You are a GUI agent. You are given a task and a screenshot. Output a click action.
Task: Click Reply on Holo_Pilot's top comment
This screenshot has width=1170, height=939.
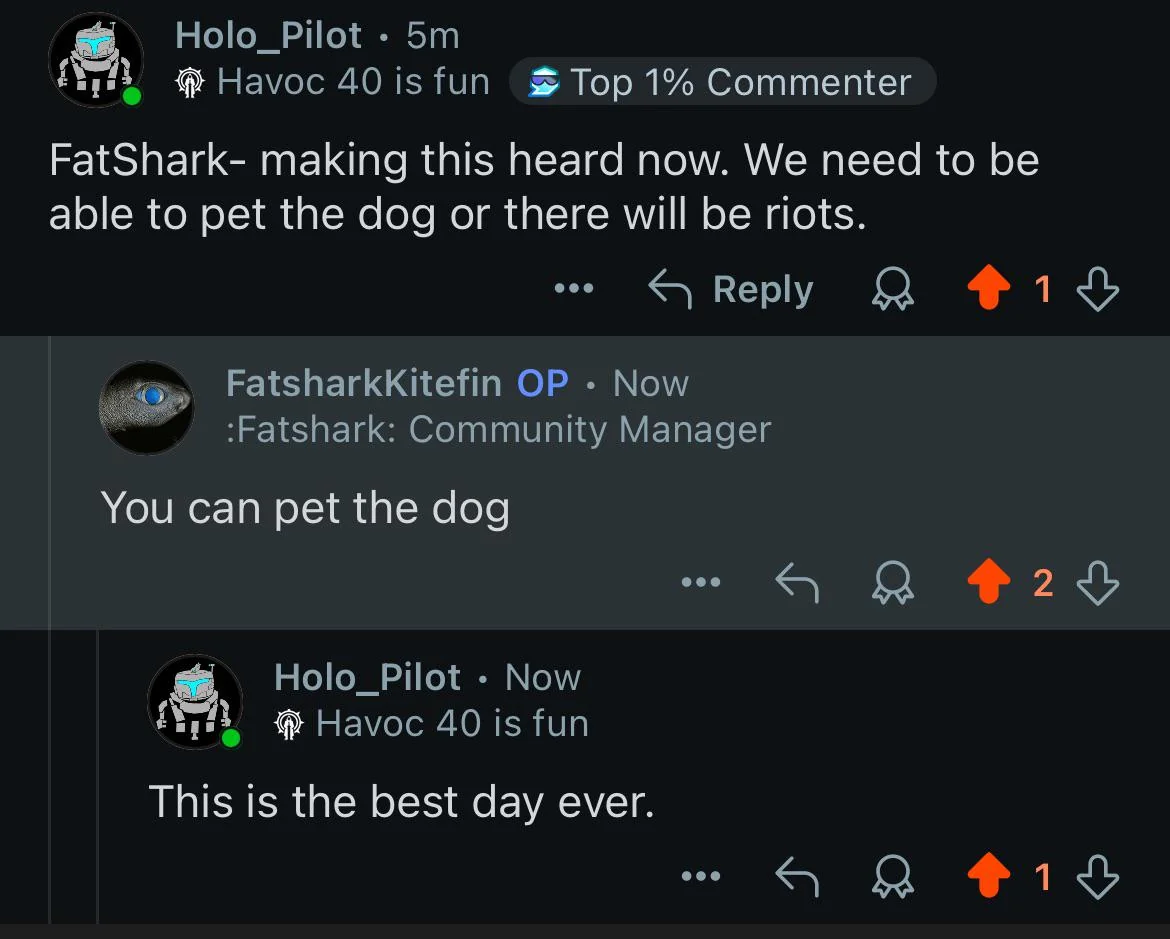point(732,290)
